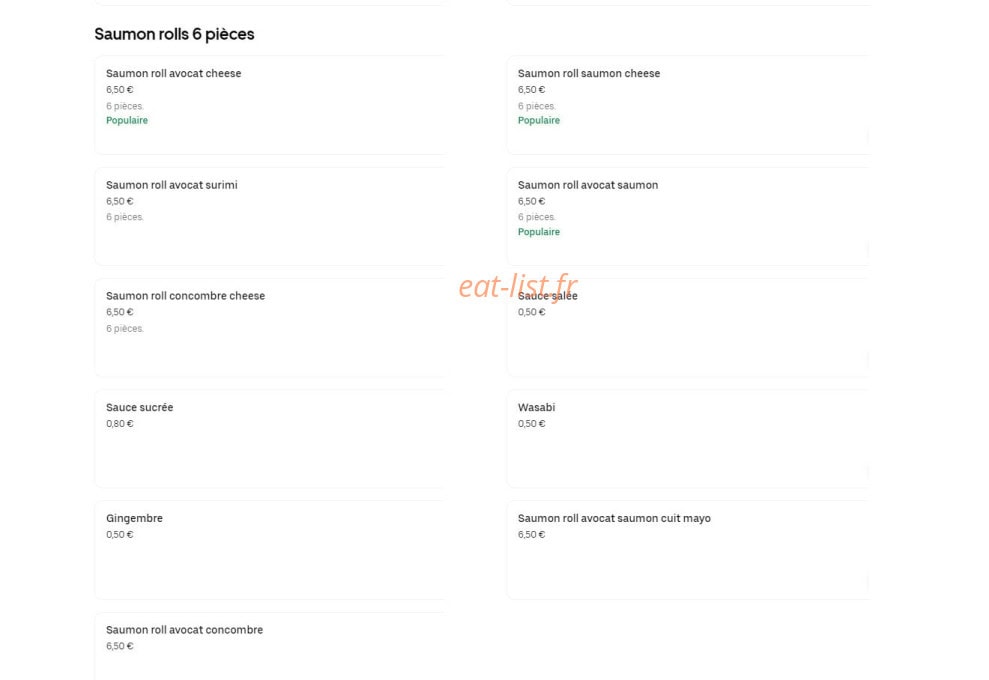The width and height of the screenshot is (989, 680).
Task: Click Populaire badge under Saumon roll saumon cheese
Action: click(x=539, y=120)
